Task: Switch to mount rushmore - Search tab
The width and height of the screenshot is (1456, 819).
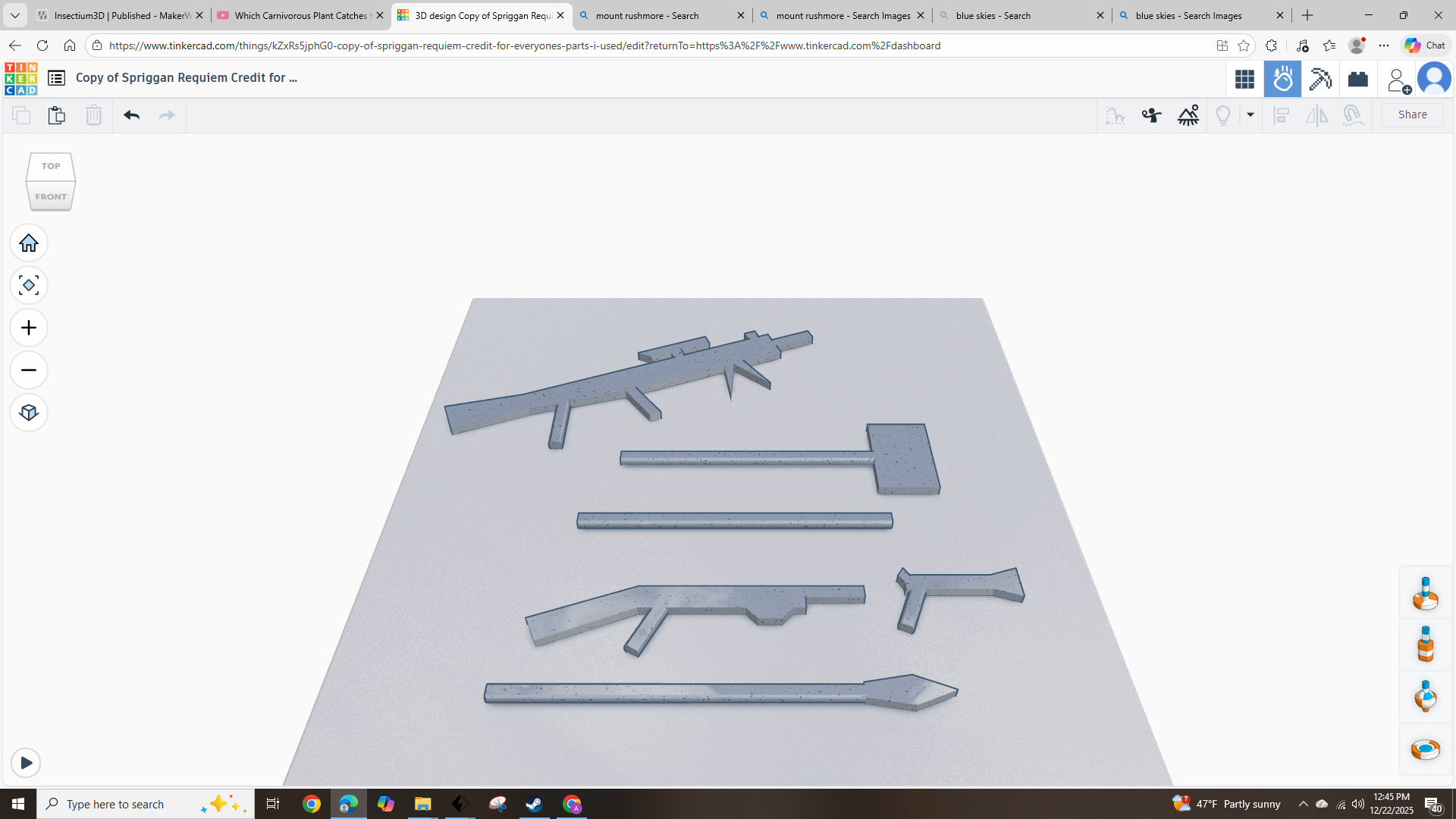Action: pos(661,15)
